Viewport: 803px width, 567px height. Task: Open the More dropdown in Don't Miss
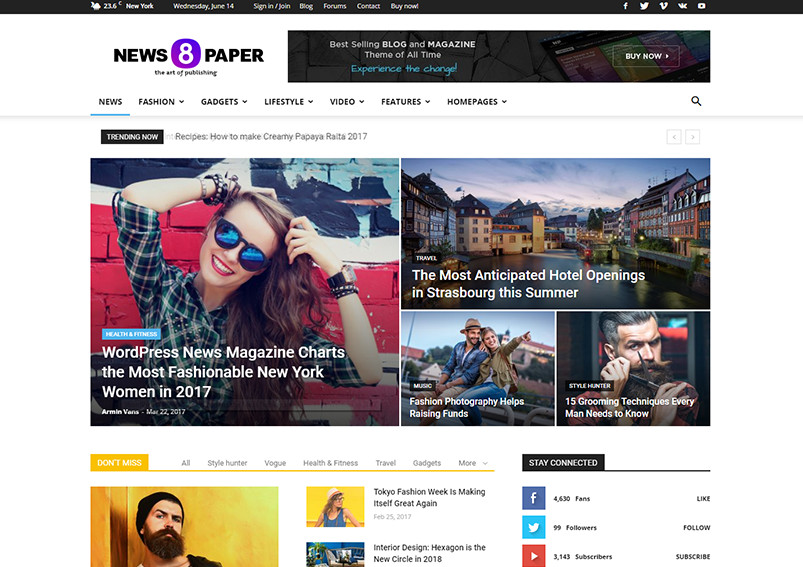[x=473, y=463]
